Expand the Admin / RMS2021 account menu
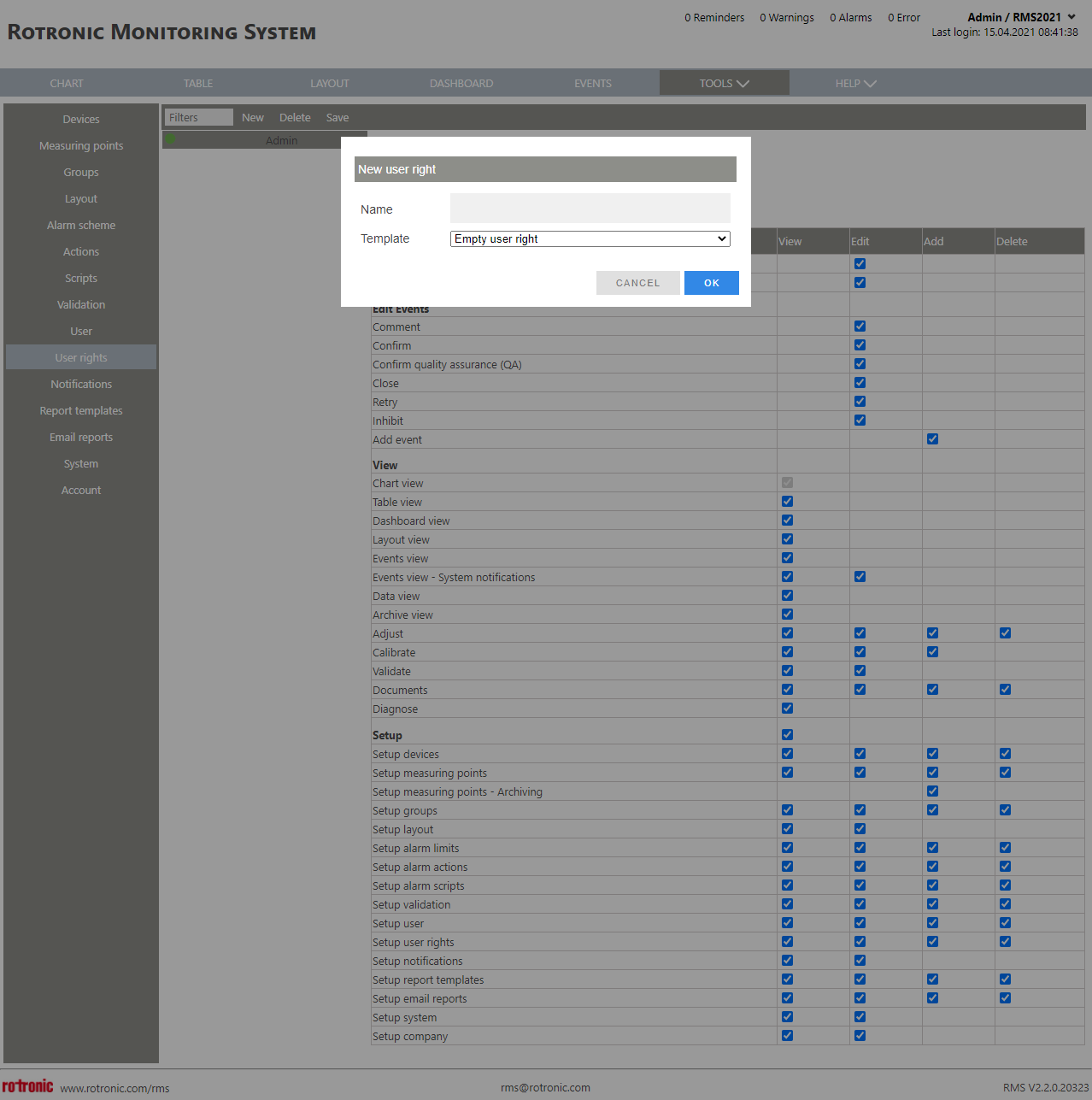Screen dimensions: 1092x1100 tap(1021, 17)
